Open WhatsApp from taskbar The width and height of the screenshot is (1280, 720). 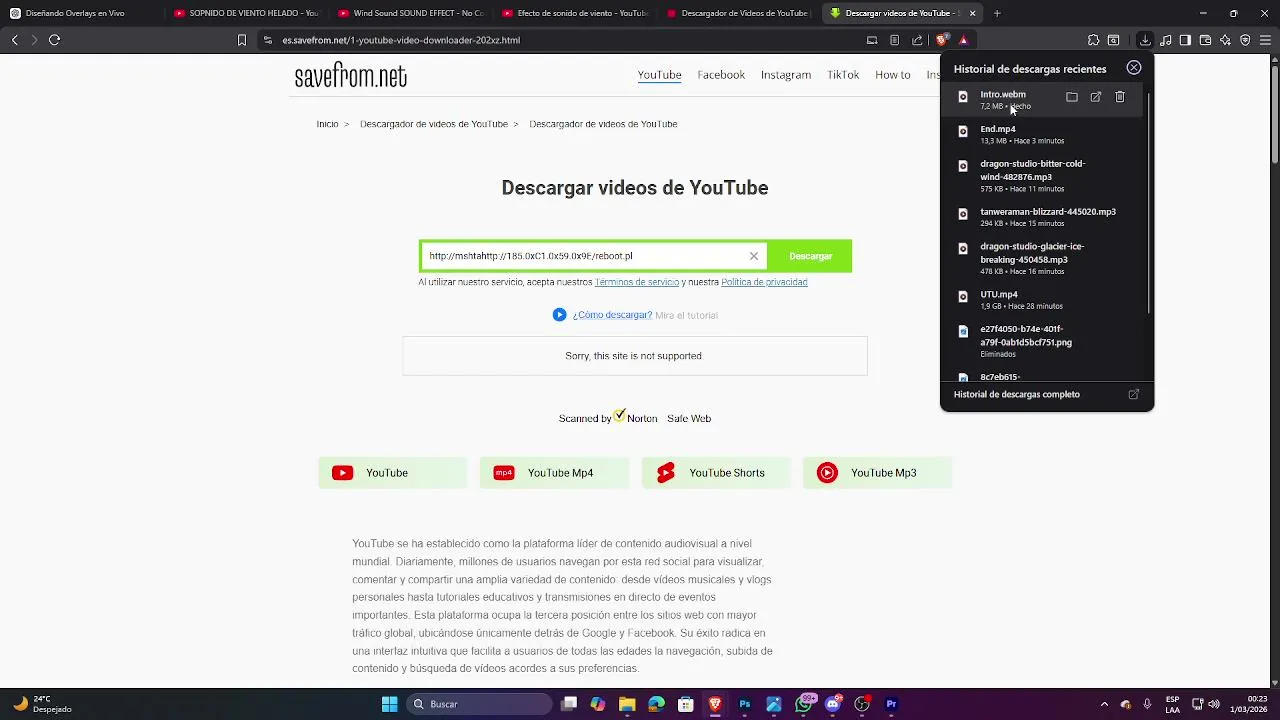(x=803, y=704)
